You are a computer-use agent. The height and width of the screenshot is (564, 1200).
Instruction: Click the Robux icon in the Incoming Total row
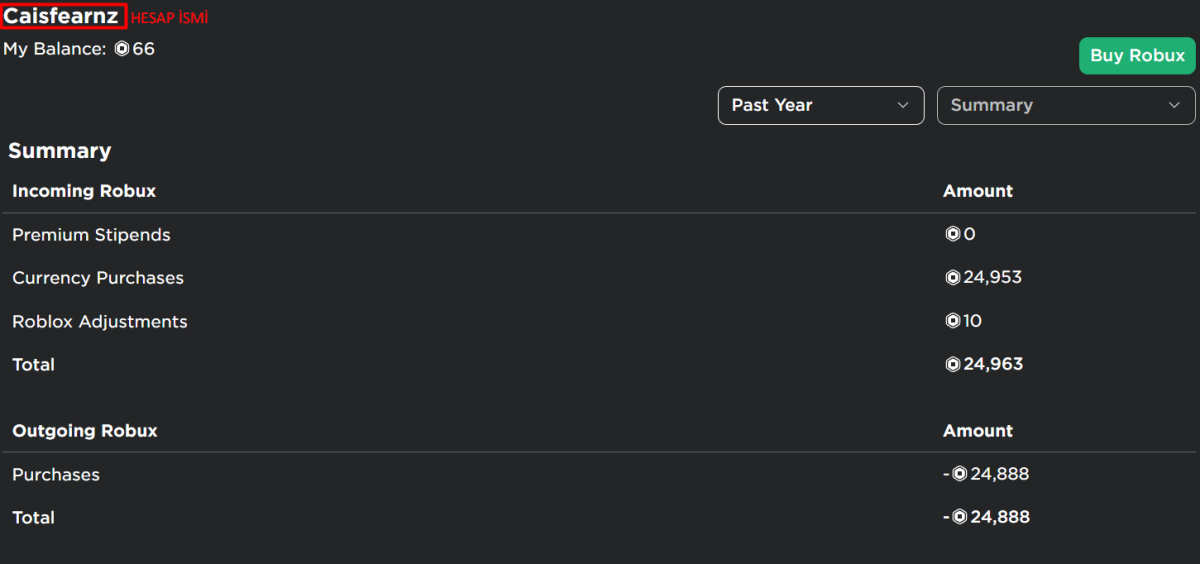[953, 364]
